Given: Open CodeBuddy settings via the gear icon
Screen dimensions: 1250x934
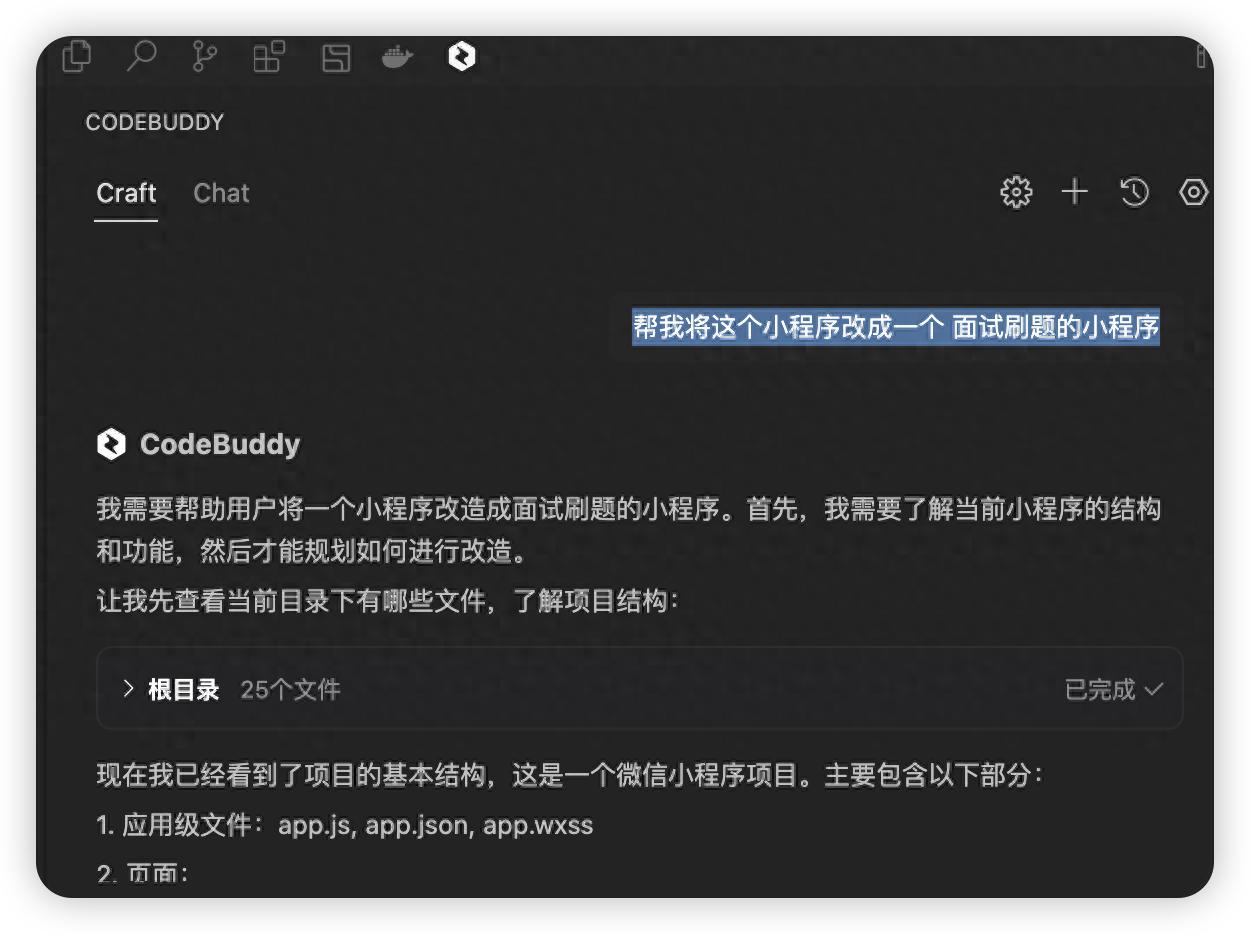Looking at the screenshot, I should click(1015, 193).
